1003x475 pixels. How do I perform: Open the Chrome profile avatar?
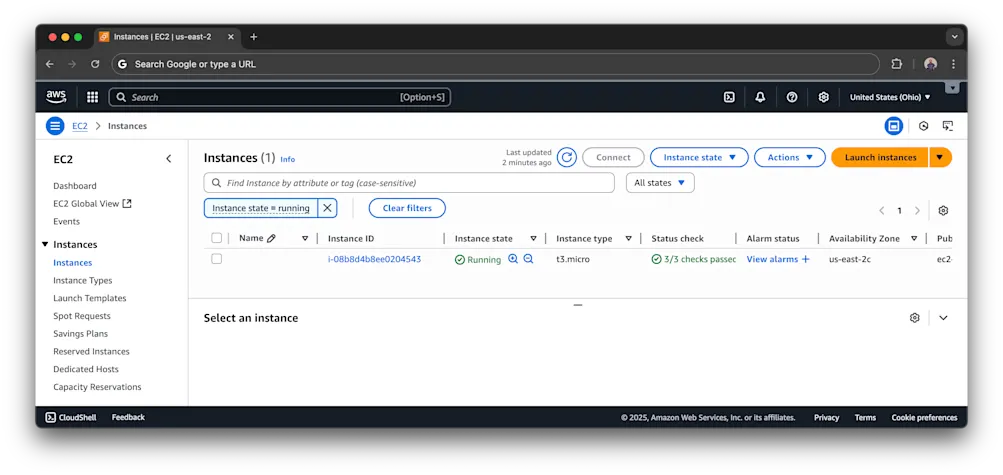point(931,64)
